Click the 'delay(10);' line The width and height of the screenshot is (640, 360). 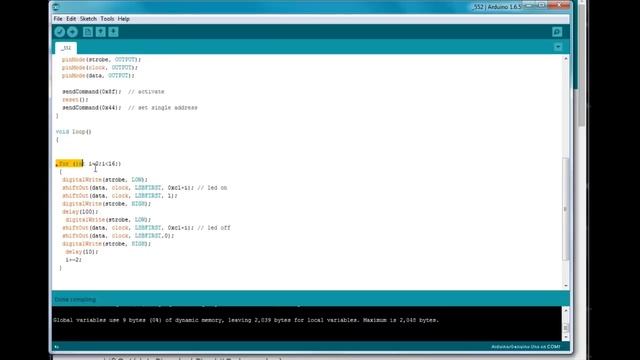(x=82, y=252)
